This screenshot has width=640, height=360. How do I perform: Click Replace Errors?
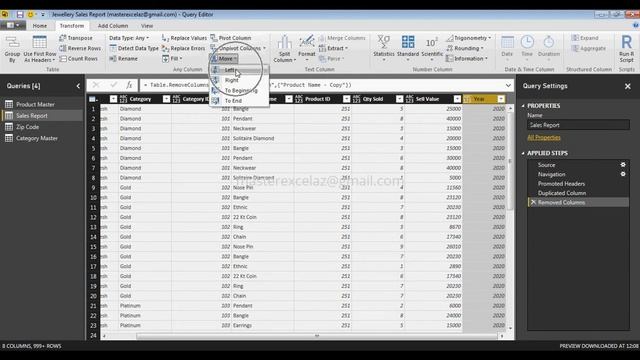183,48
